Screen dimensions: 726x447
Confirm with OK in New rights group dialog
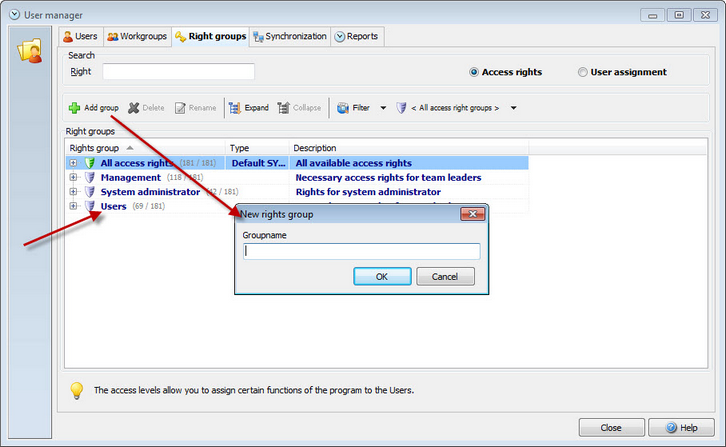pos(382,277)
